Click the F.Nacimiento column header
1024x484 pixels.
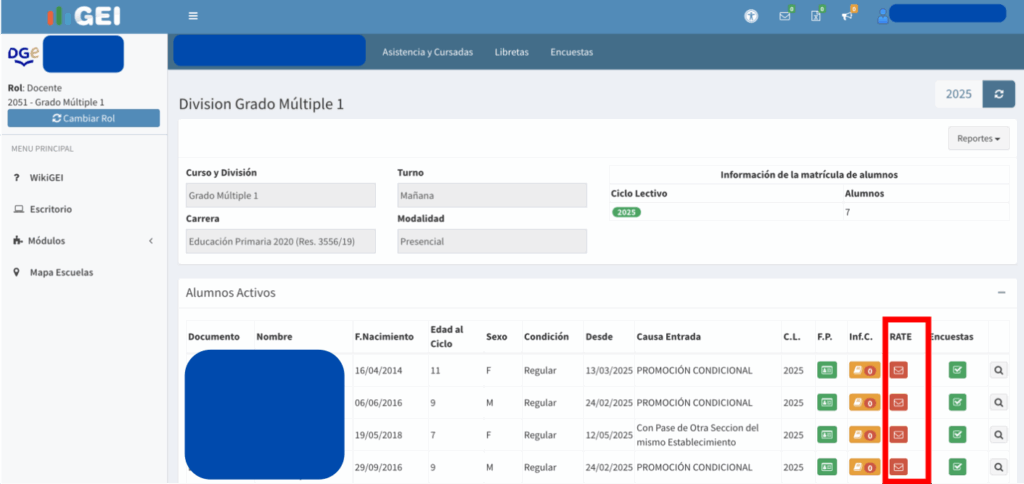[384, 337]
